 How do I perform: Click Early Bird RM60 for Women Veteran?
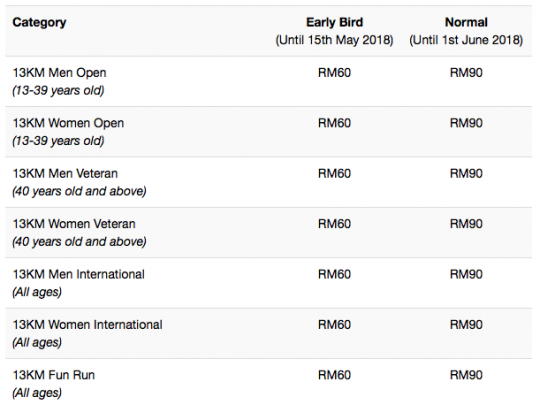[334, 224]
